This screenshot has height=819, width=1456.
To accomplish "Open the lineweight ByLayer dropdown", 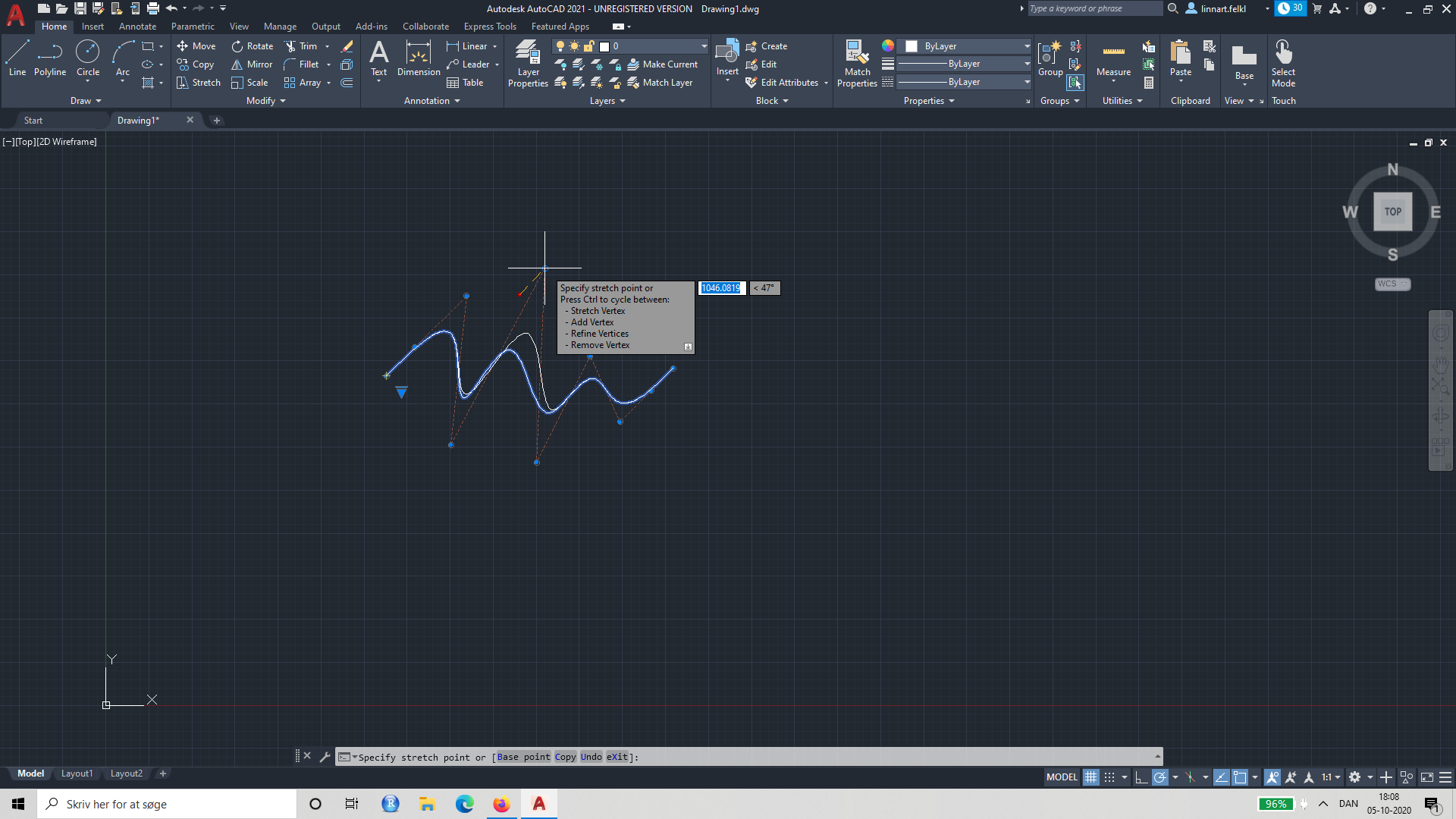I will [x=964, y=64].
